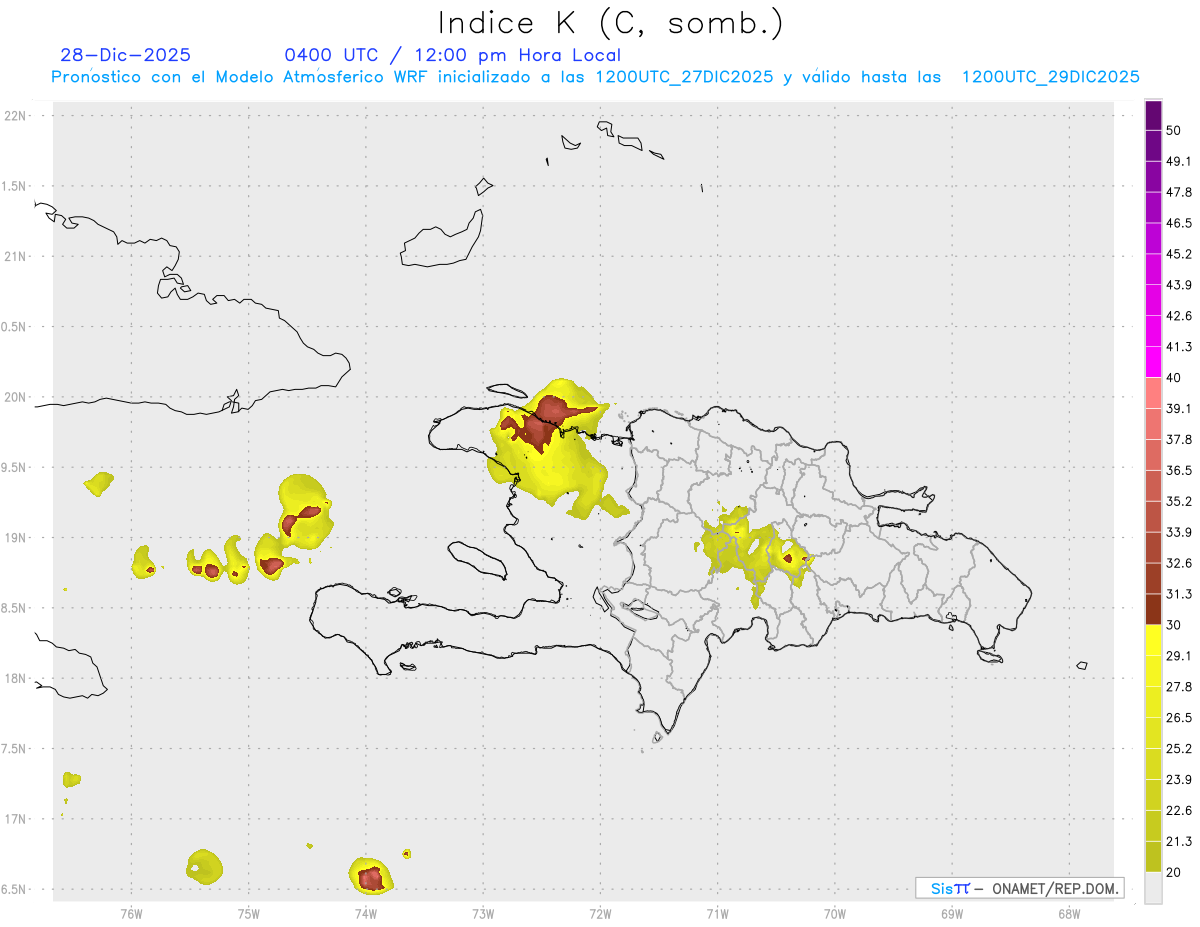
Task: Click the gray swatch below the 20 label
Action: click(1153, 887)
